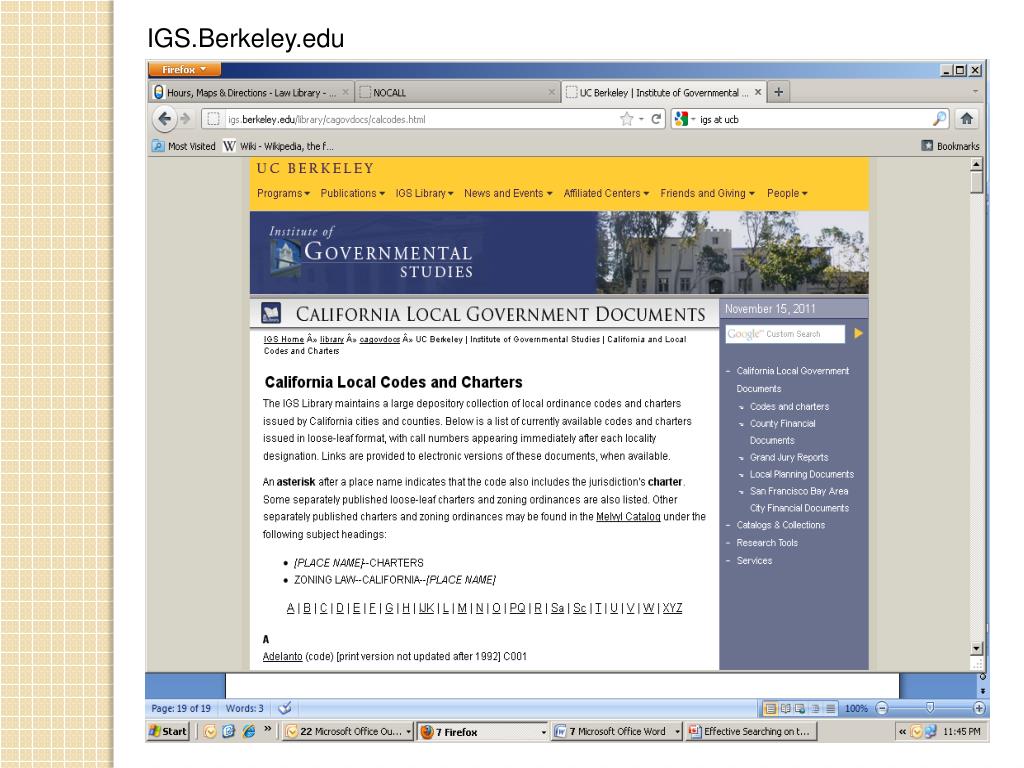Screen dimensions: 1024x768
Task: Switch to the NOCALL tab
Action: [x=458, y=92]
